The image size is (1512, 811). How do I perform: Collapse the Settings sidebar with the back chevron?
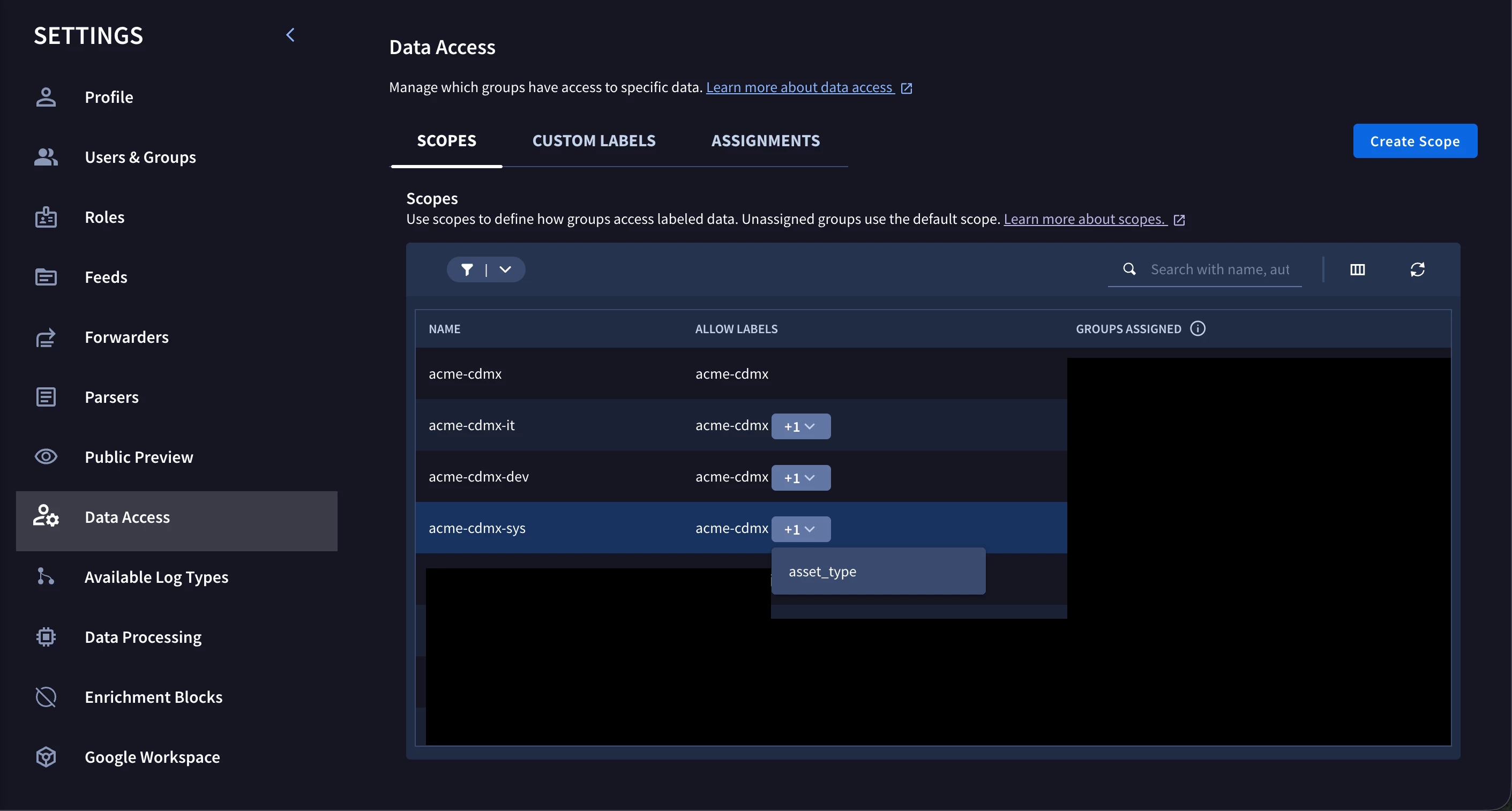coord(290,35)
